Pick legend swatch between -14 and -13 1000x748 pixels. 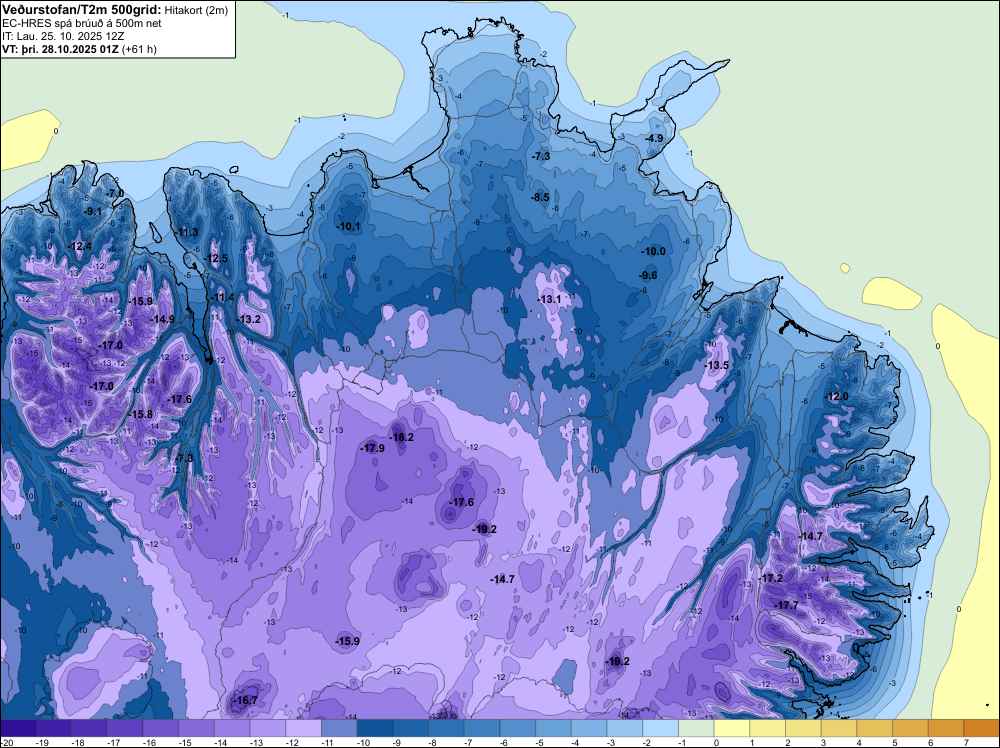click(x=232, y=728)
